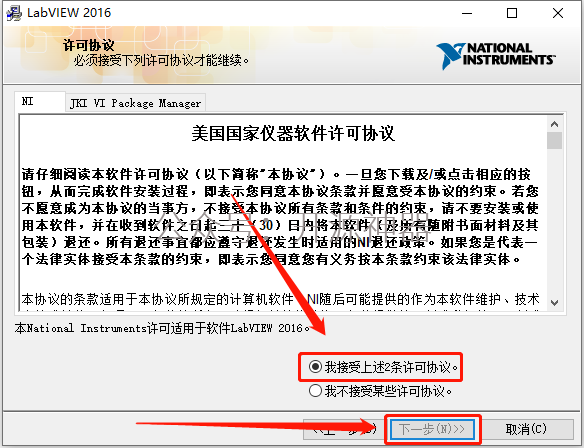Switch to the NI license tab
Image resolution: width=584 pixels, height=448 pixels.
(40, 101)
